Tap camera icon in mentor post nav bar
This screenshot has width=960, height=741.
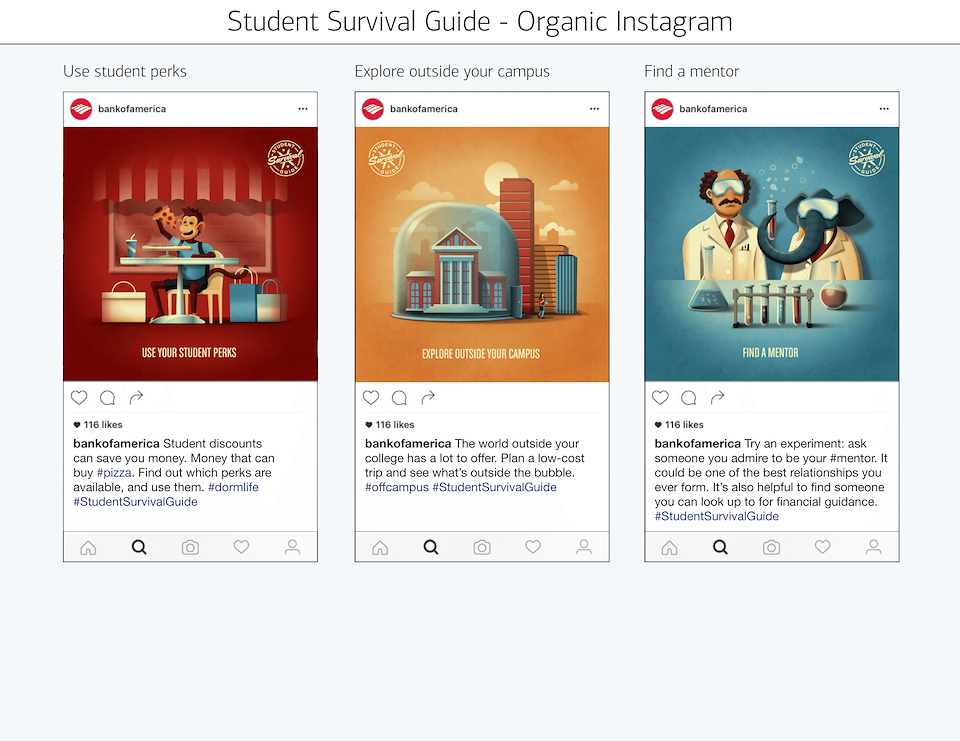771,547
